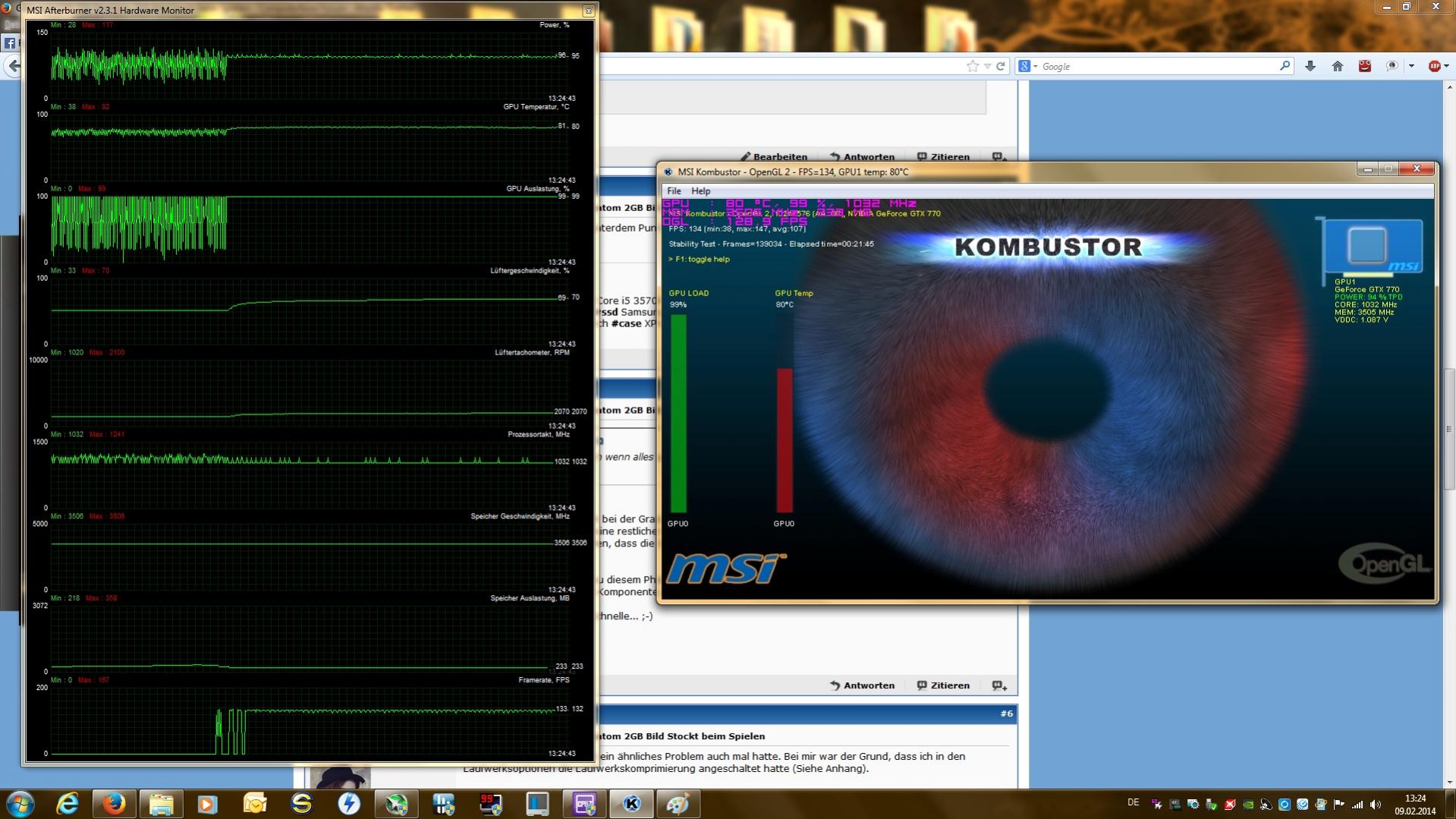Click the lower Antworten reply link

862,685
